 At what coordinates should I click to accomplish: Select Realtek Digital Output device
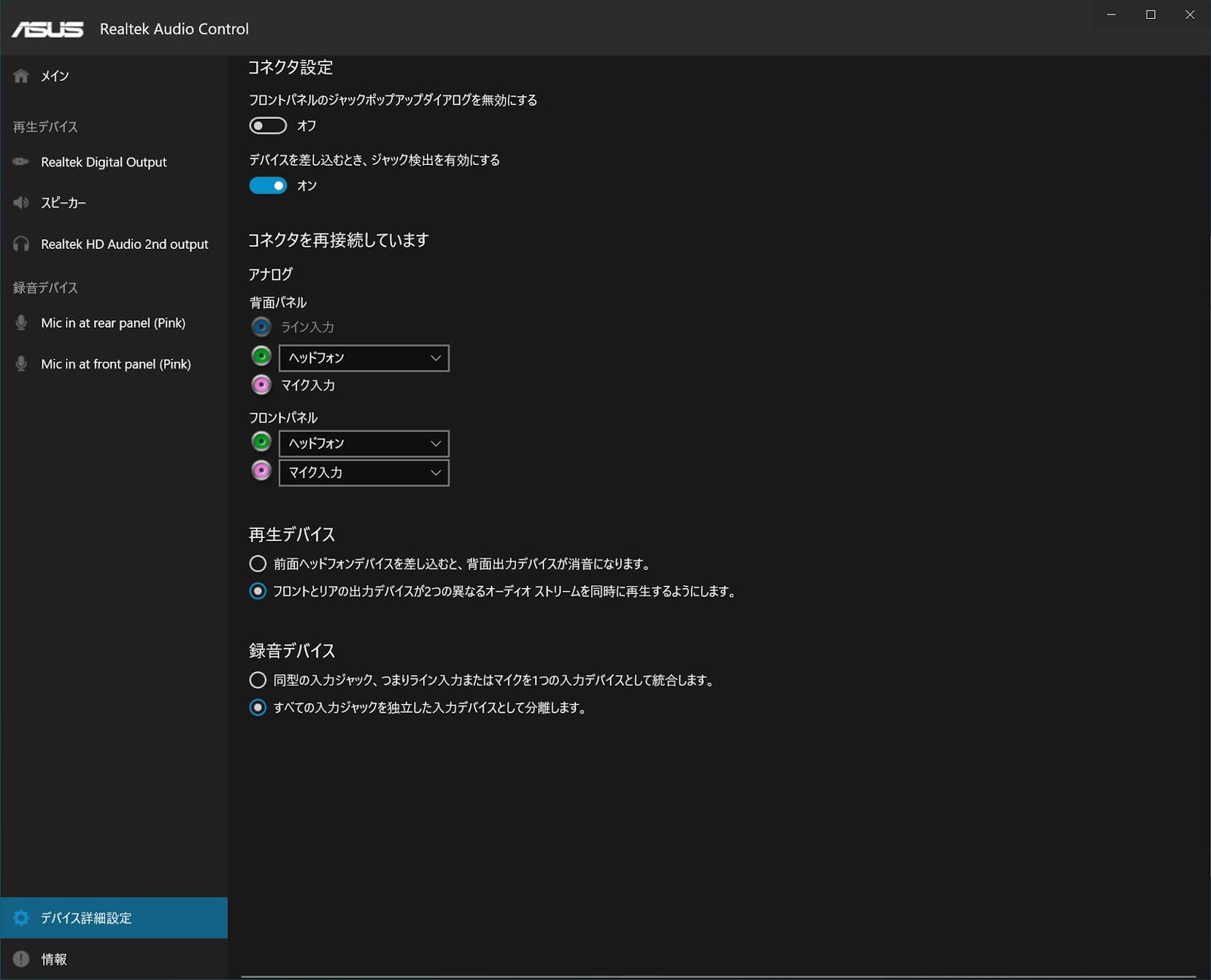coord(104,162)
